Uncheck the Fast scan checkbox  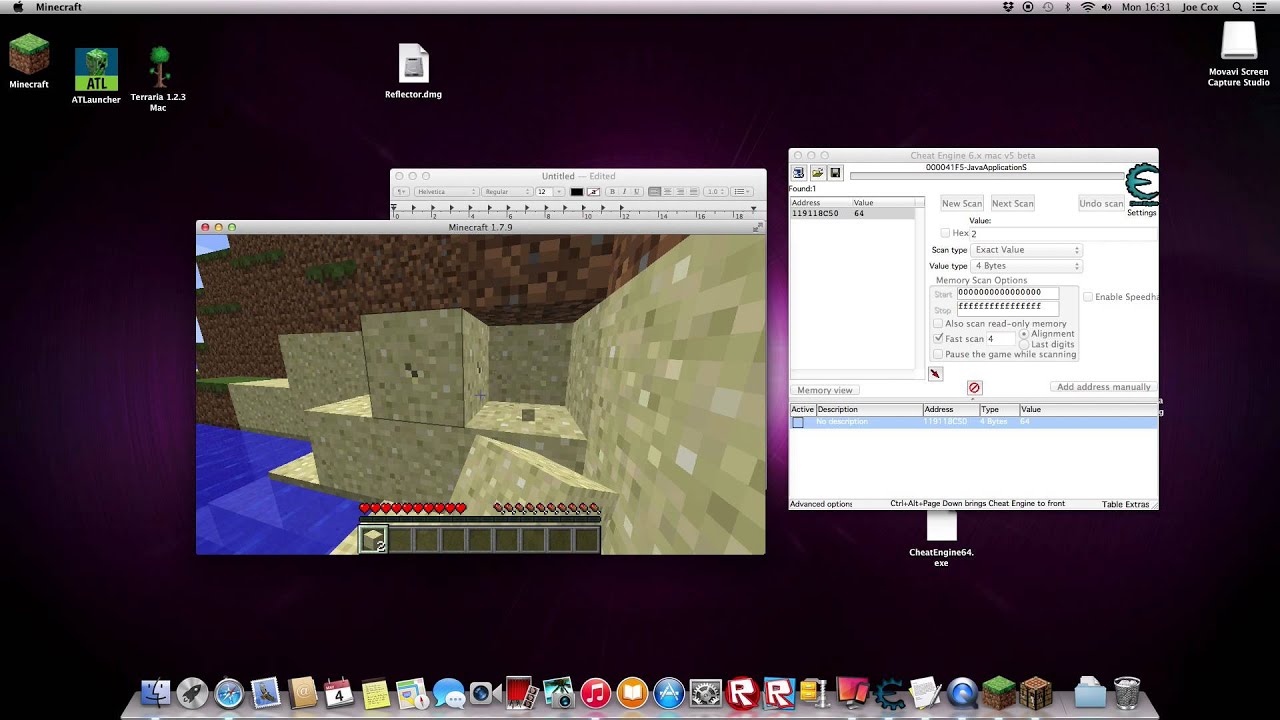click(x=938, y=339)
